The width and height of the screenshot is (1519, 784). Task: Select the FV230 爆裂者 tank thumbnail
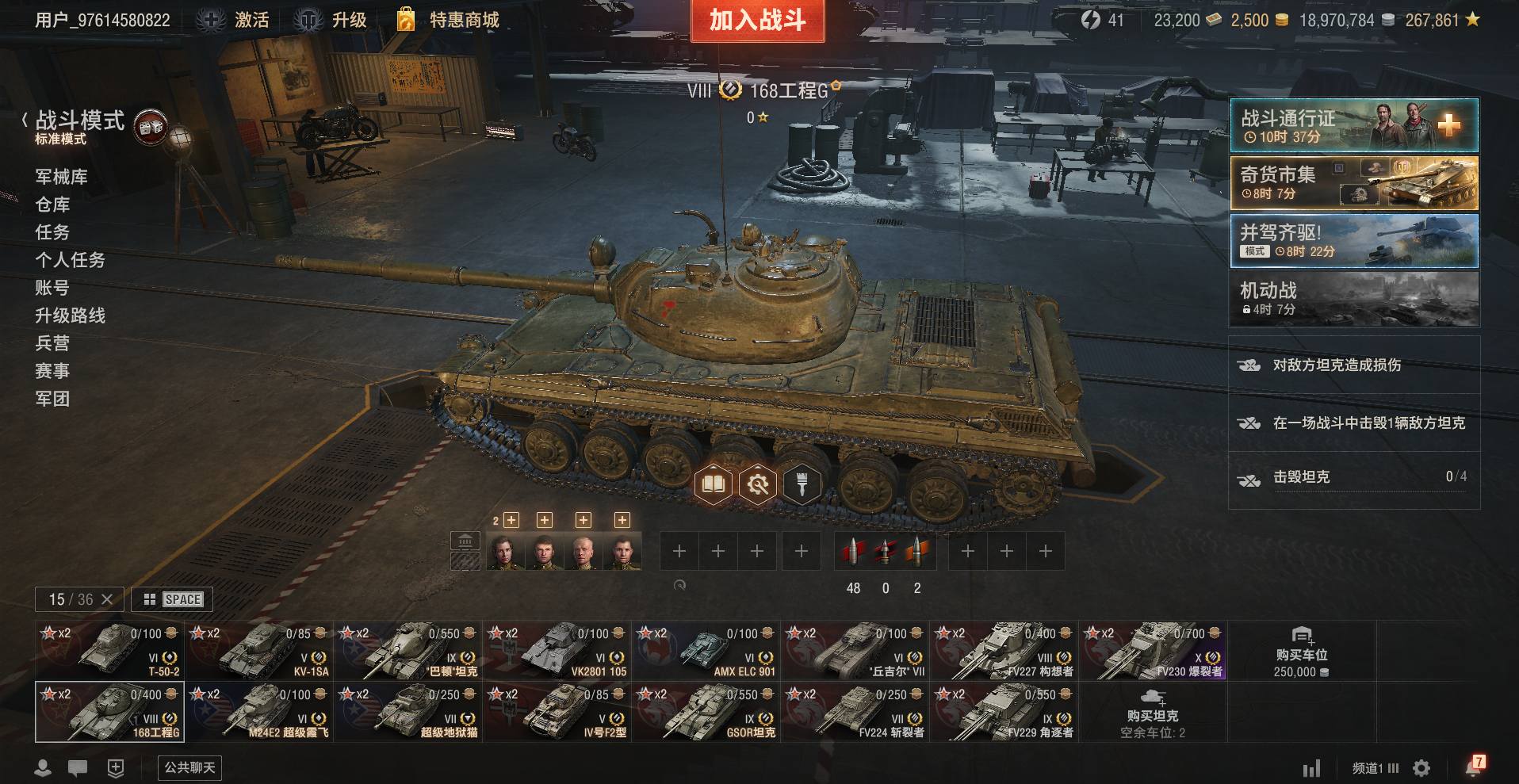tap(1153, 651)
